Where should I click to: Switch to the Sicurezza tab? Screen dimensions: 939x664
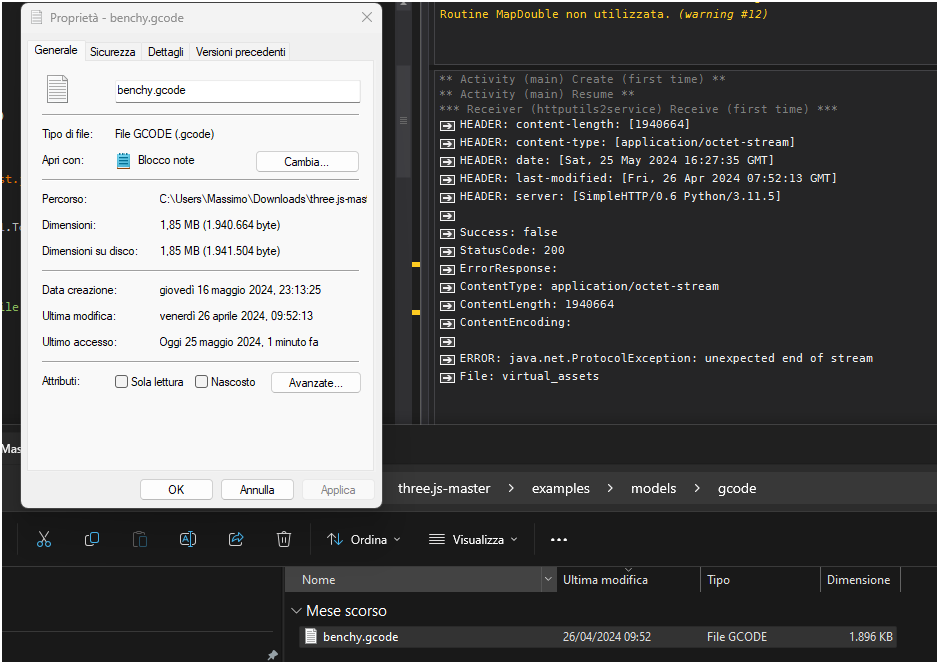[x=112, y=52]
